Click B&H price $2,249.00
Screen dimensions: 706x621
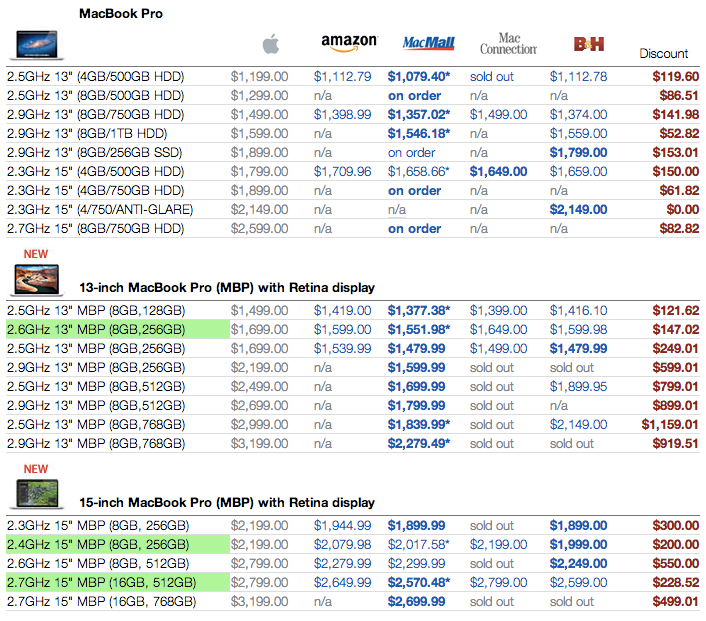[x=578, y=564]
